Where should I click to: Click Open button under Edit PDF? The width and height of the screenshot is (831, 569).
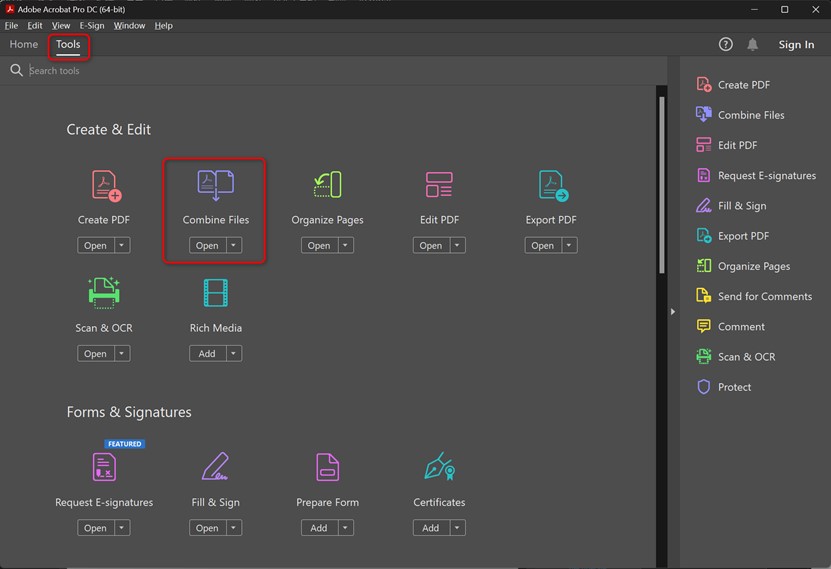point(431,245)
